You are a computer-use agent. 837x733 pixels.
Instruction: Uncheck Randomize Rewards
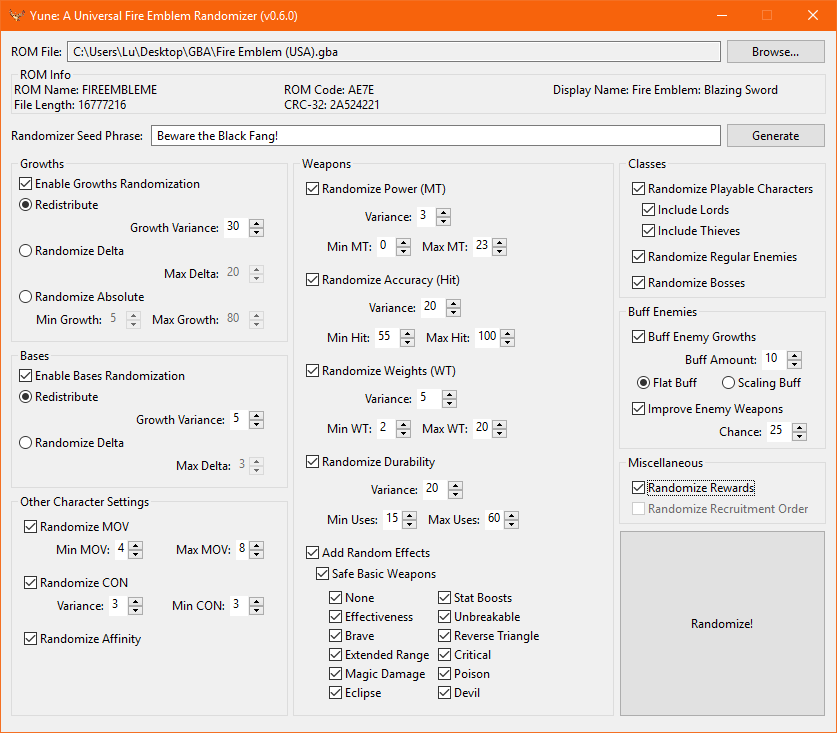pyautogui.click(x=638, y=487)
